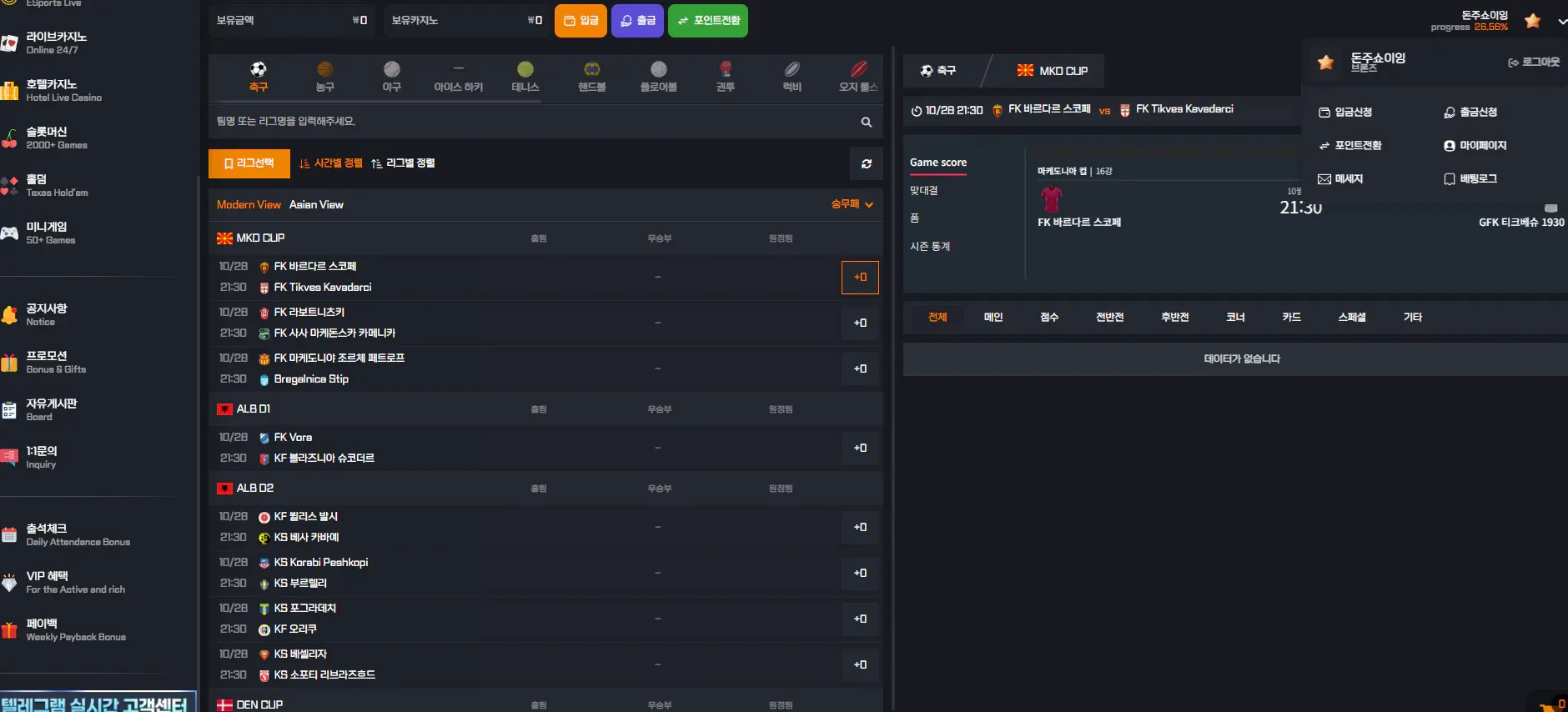Image resolution: width=1568 pixels, height=712 pixels.
Task: Click the 로그아웃 link
Action: click(x=1534, y=63)
